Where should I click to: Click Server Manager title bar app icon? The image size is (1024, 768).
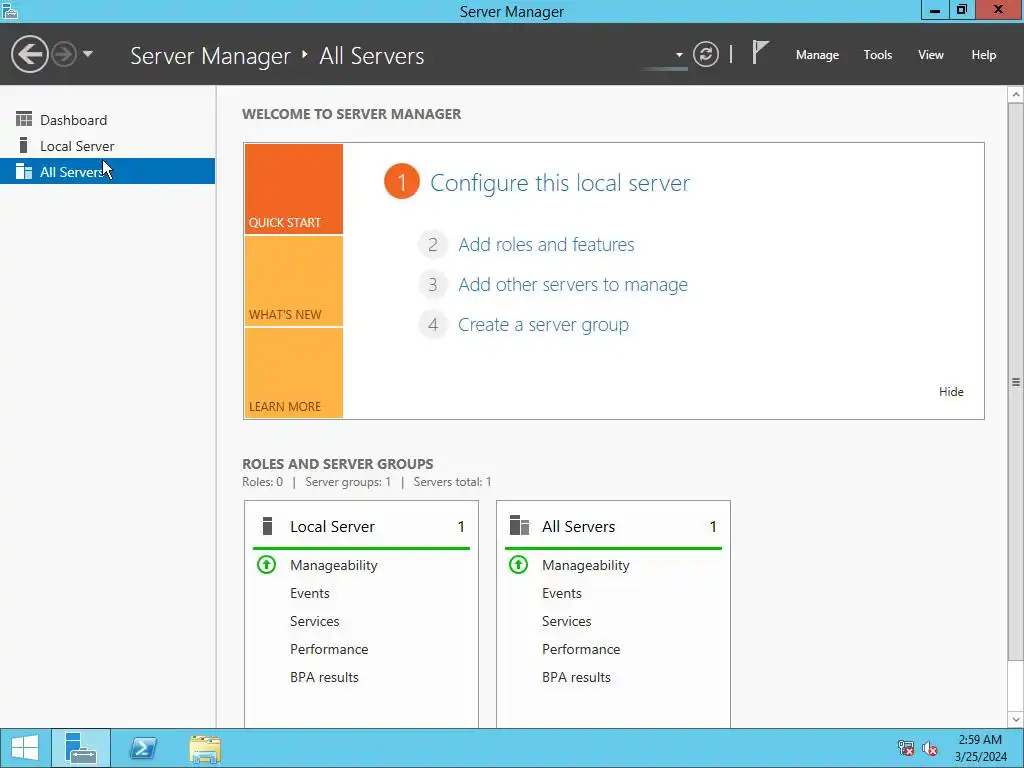coord(10,11)
